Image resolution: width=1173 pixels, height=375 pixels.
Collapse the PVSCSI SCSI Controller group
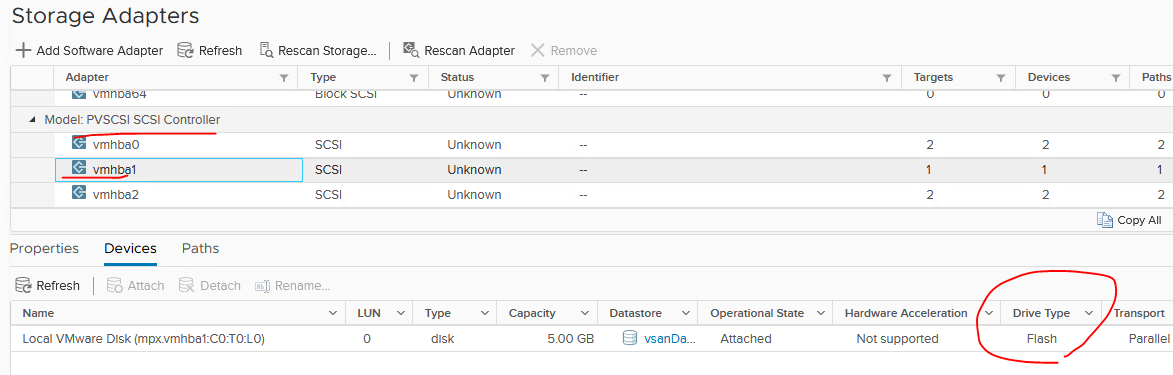[x=31, y=120]
